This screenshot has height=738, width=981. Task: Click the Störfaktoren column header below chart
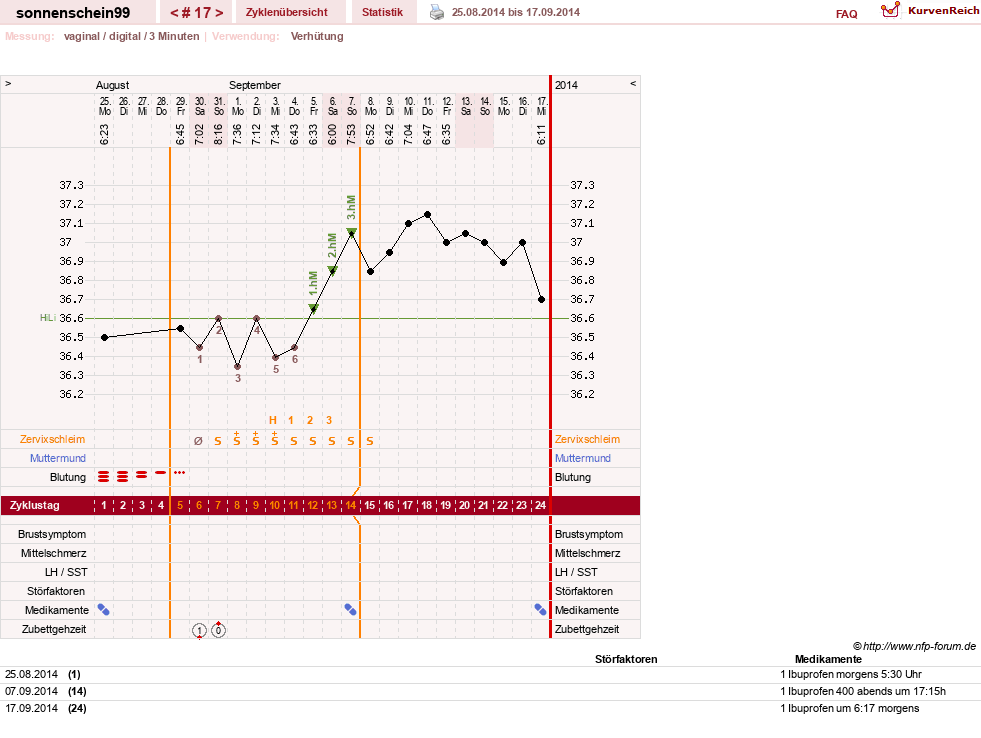pyautogui.click(x=626, y=659)
